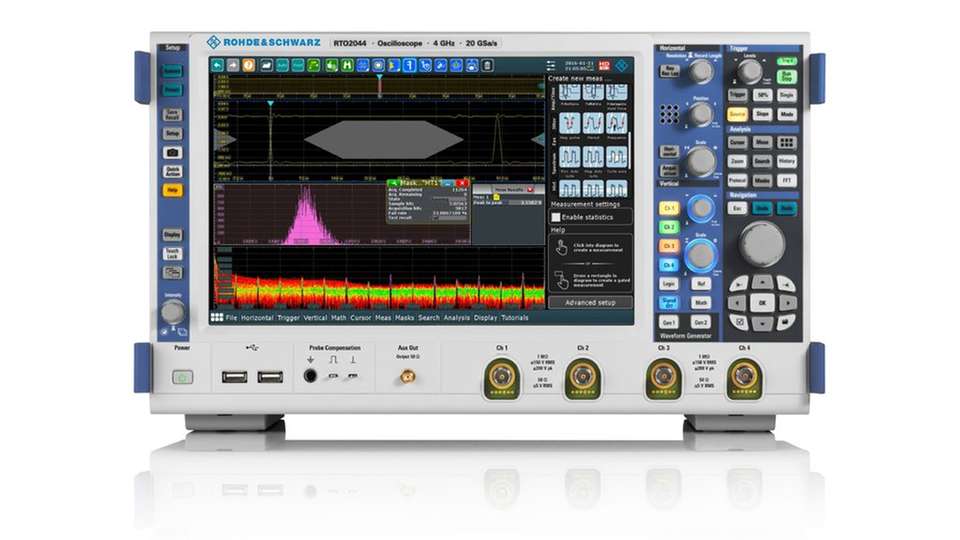Open the toolbar settings sliders icon
This screenshot has height=540, width=960.
point(551,66)
